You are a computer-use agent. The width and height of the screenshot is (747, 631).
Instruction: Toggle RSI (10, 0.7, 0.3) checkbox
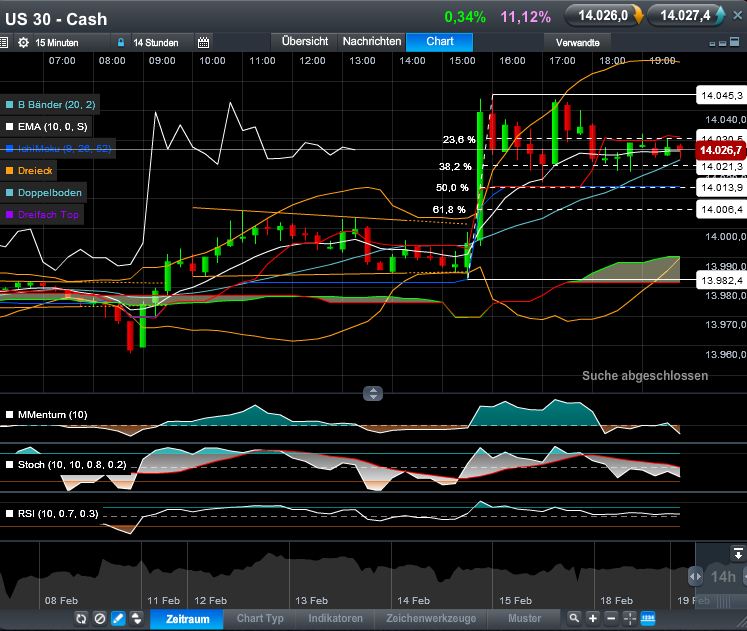(9, 514)
